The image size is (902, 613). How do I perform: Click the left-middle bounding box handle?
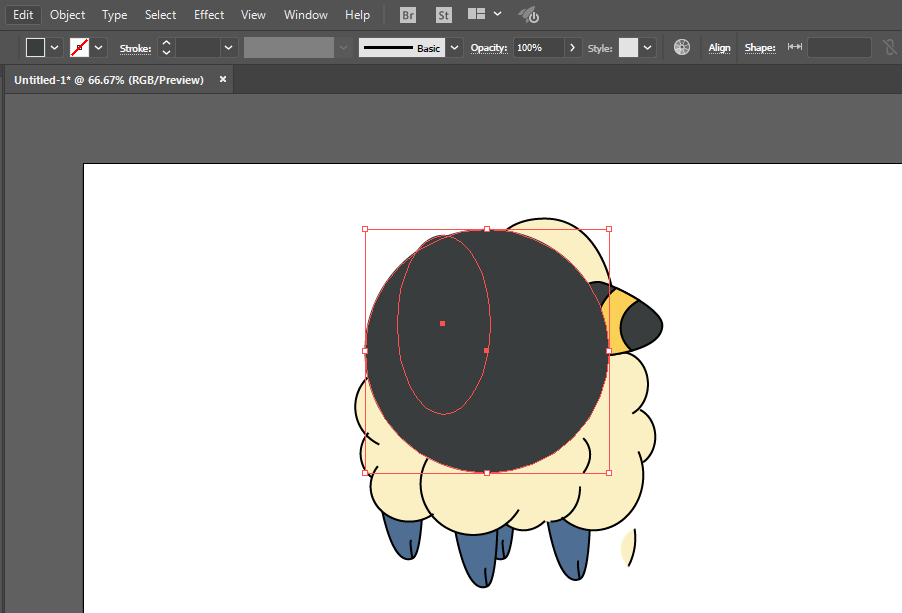365,351
